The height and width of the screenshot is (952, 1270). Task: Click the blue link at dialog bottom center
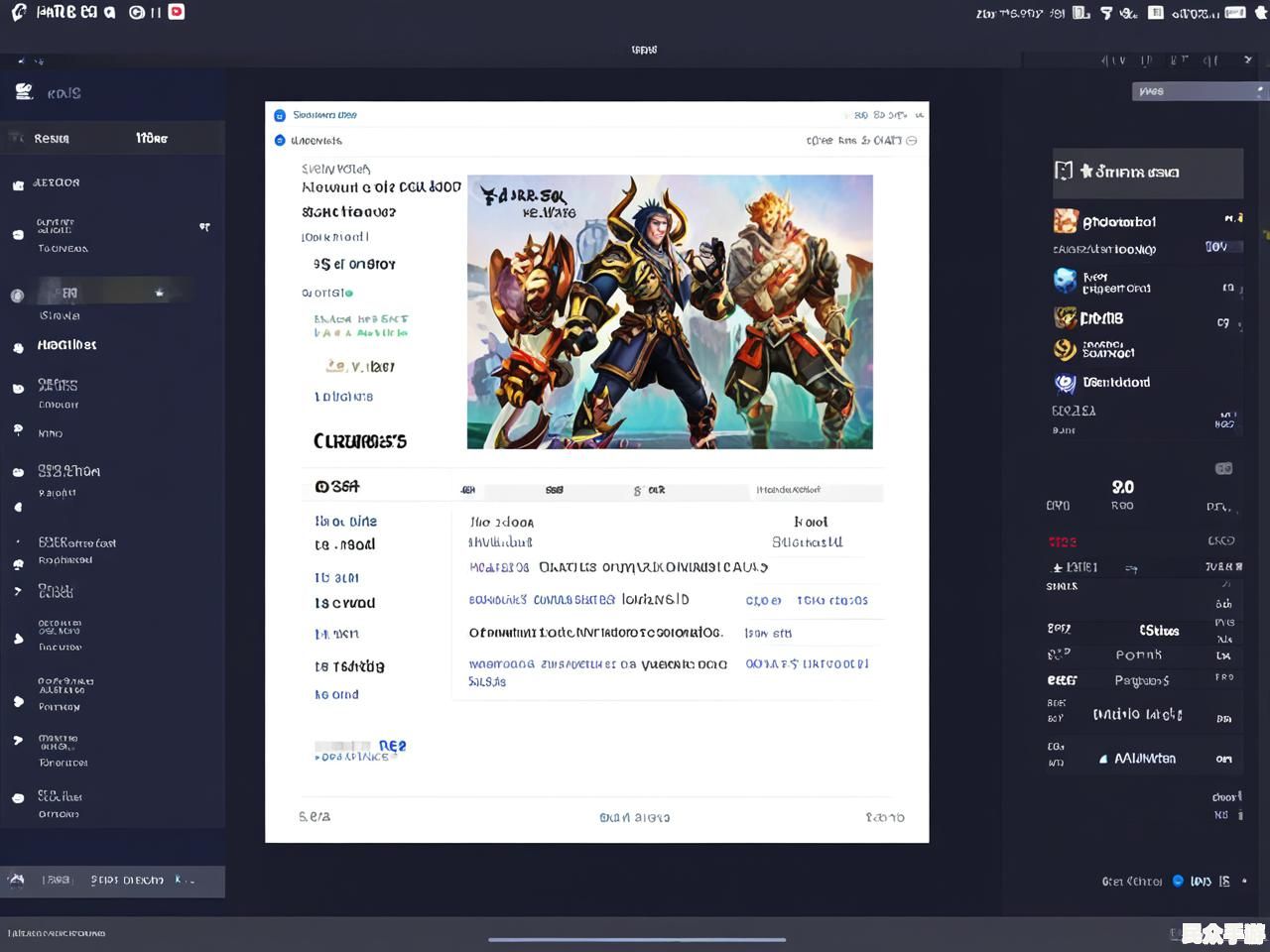pyautogui.click(x=634, y=817)
